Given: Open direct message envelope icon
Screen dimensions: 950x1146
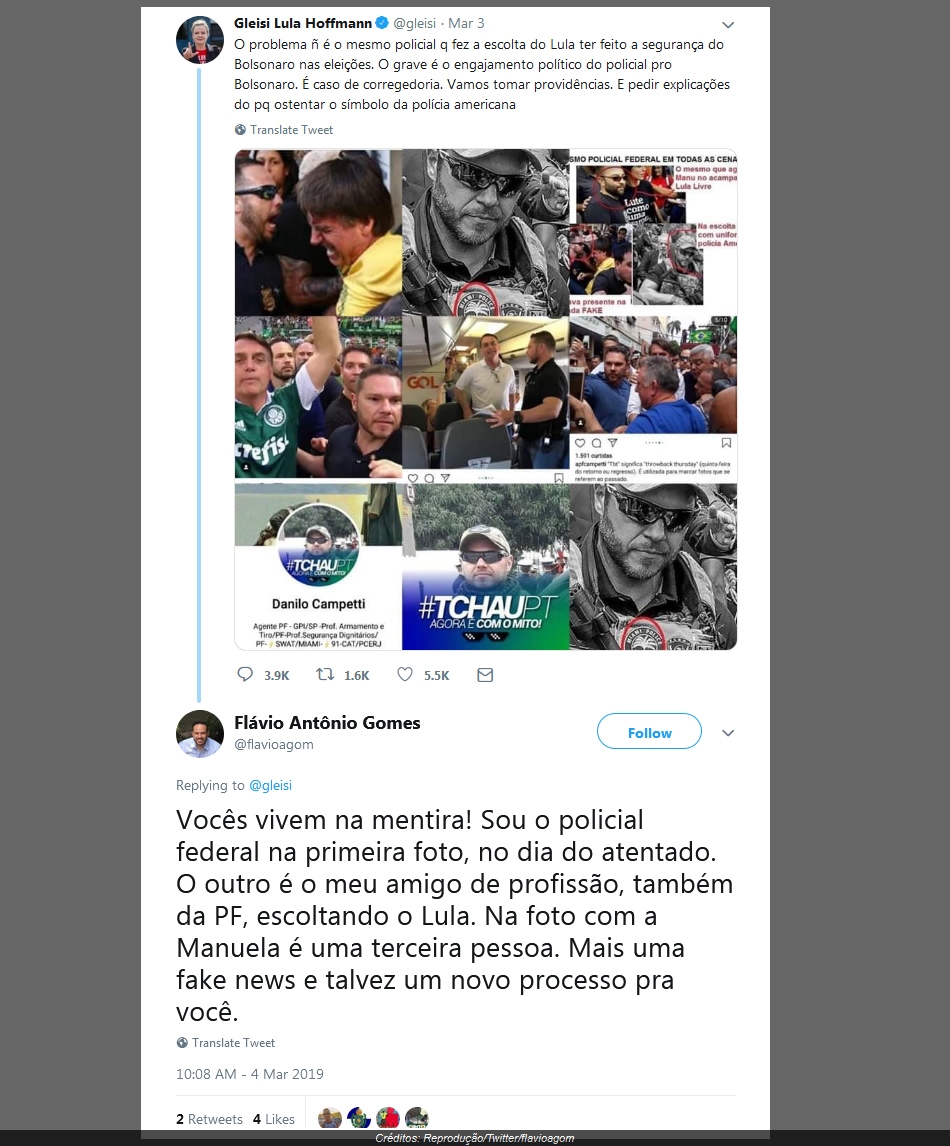Looking at the screenshot, I should click(485, 675).
